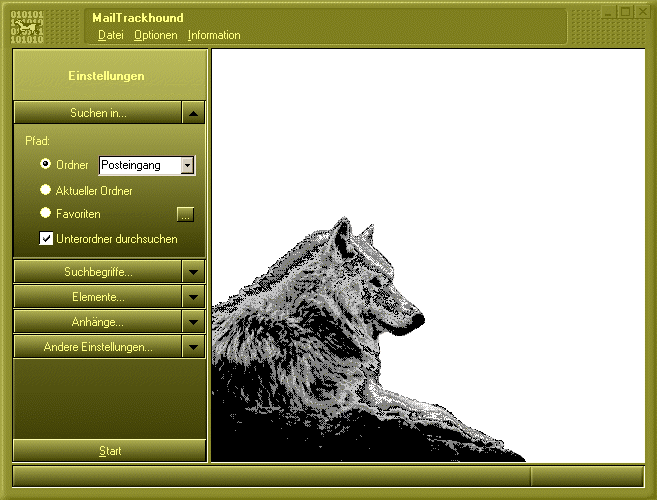Image resolution: width=657 pixels, height=500 pixels.
Task: Open the Information menu
Action: 214,35
